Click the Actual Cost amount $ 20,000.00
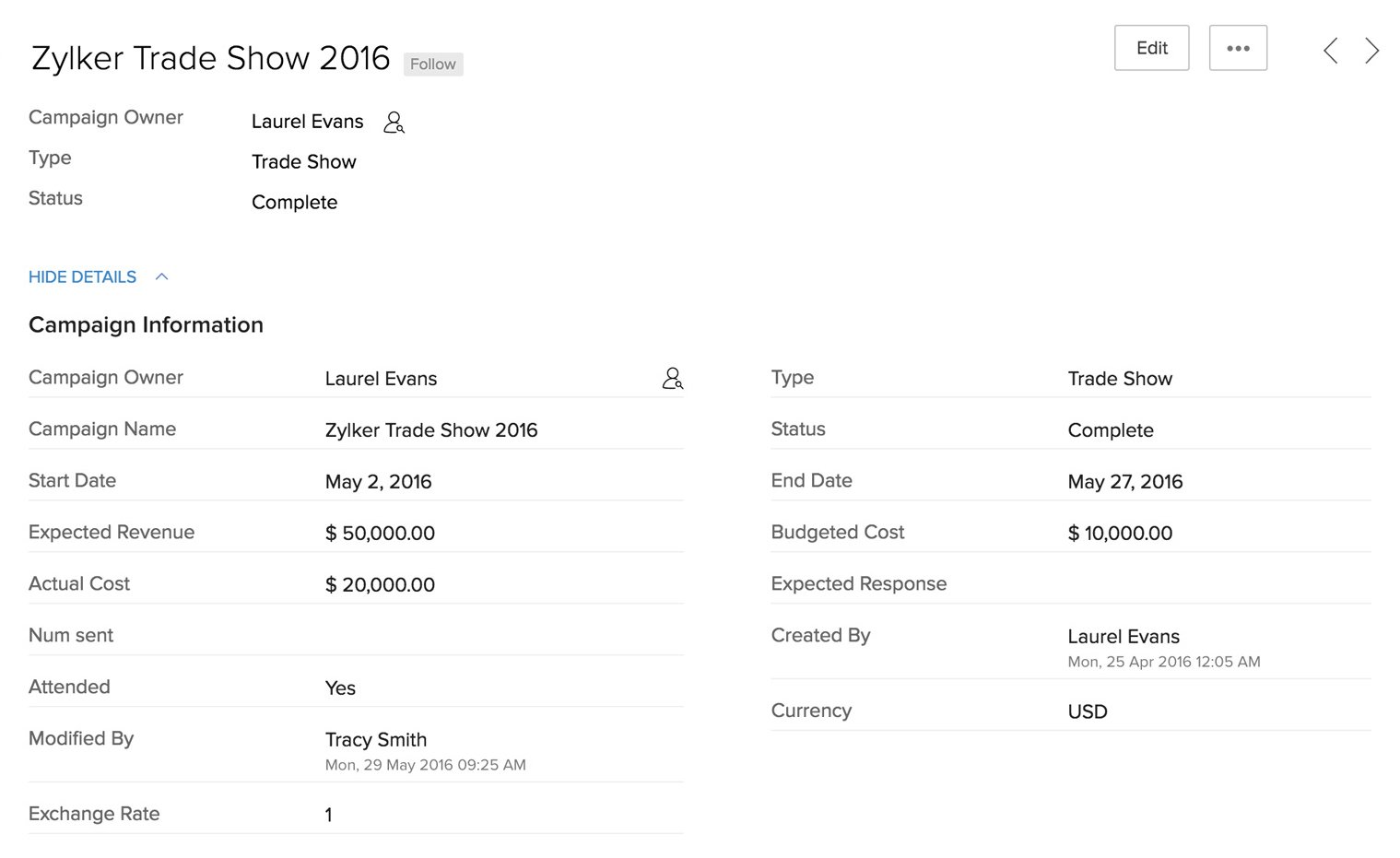The width and height of the screenshot is (1400, 858). 380,585
